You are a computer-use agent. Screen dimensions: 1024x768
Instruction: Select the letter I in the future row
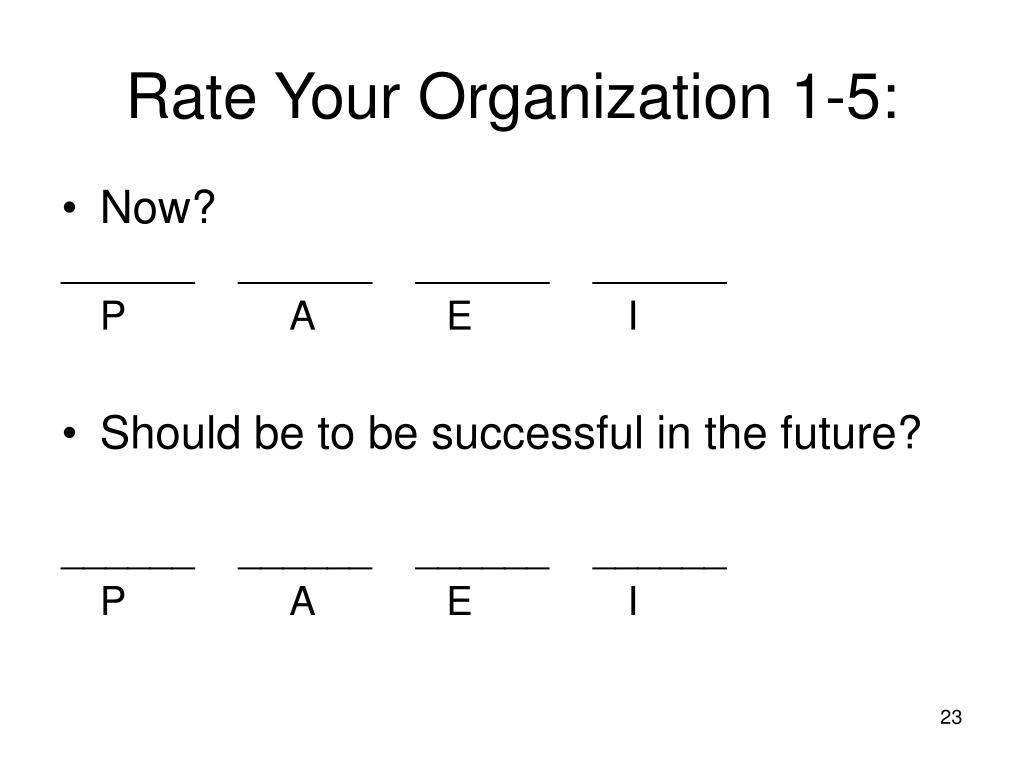(633, 601)
